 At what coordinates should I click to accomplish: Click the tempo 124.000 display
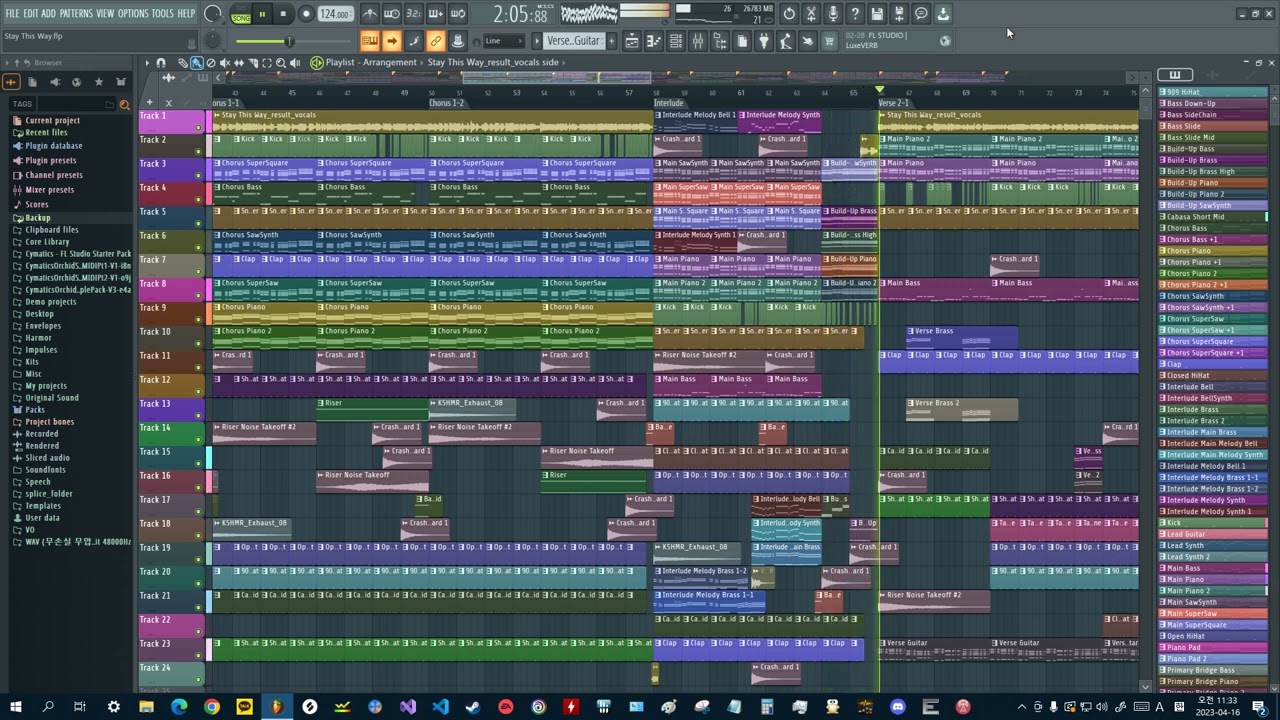[x=335, y=14]
